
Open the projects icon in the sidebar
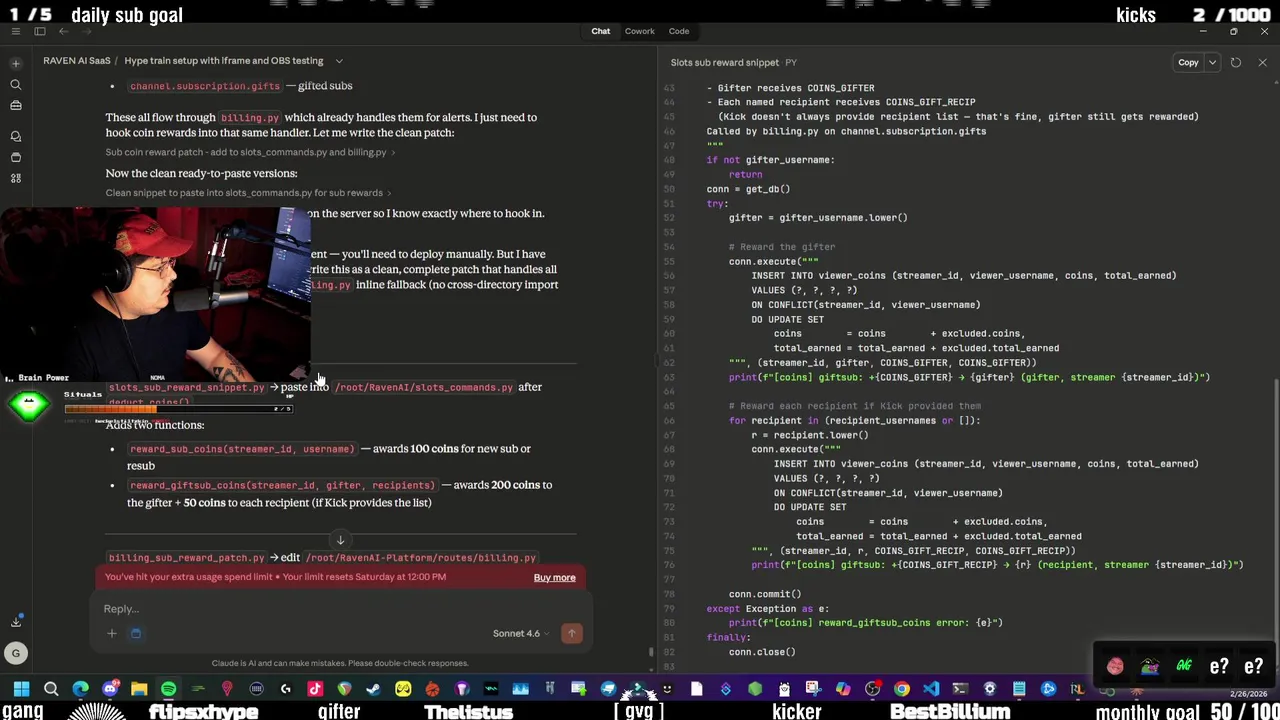point(16,157)
